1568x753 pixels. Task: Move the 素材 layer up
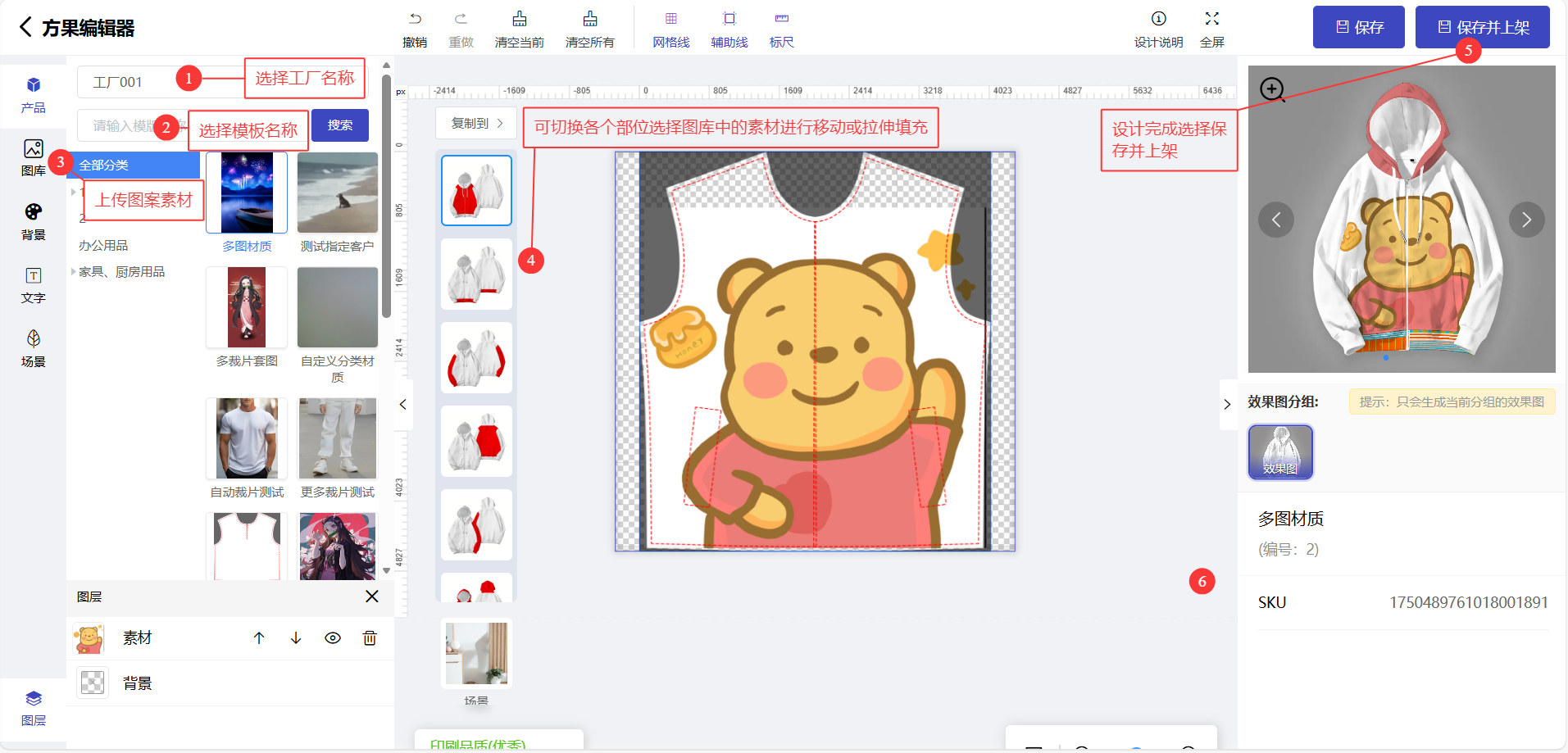click(x=259, y=638)
